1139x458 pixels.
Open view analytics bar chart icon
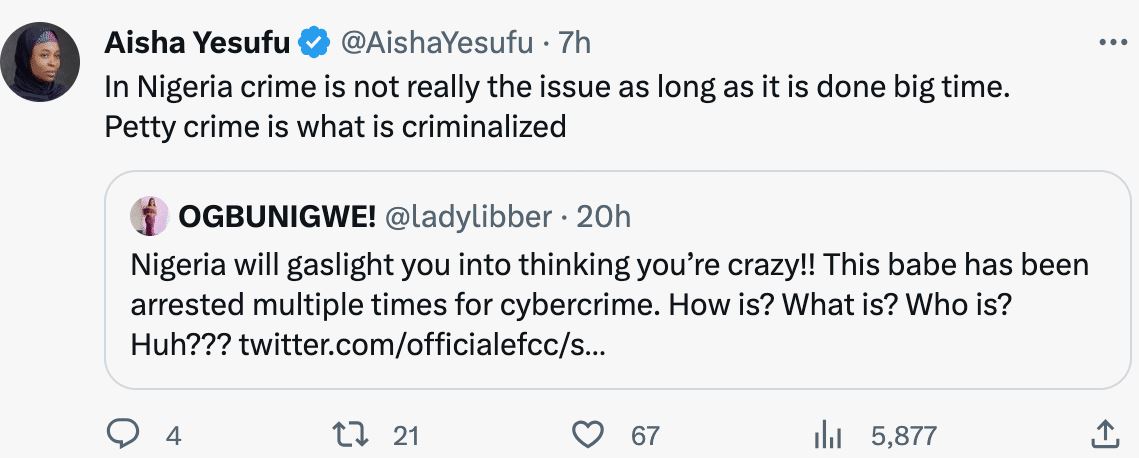(831, 435)
